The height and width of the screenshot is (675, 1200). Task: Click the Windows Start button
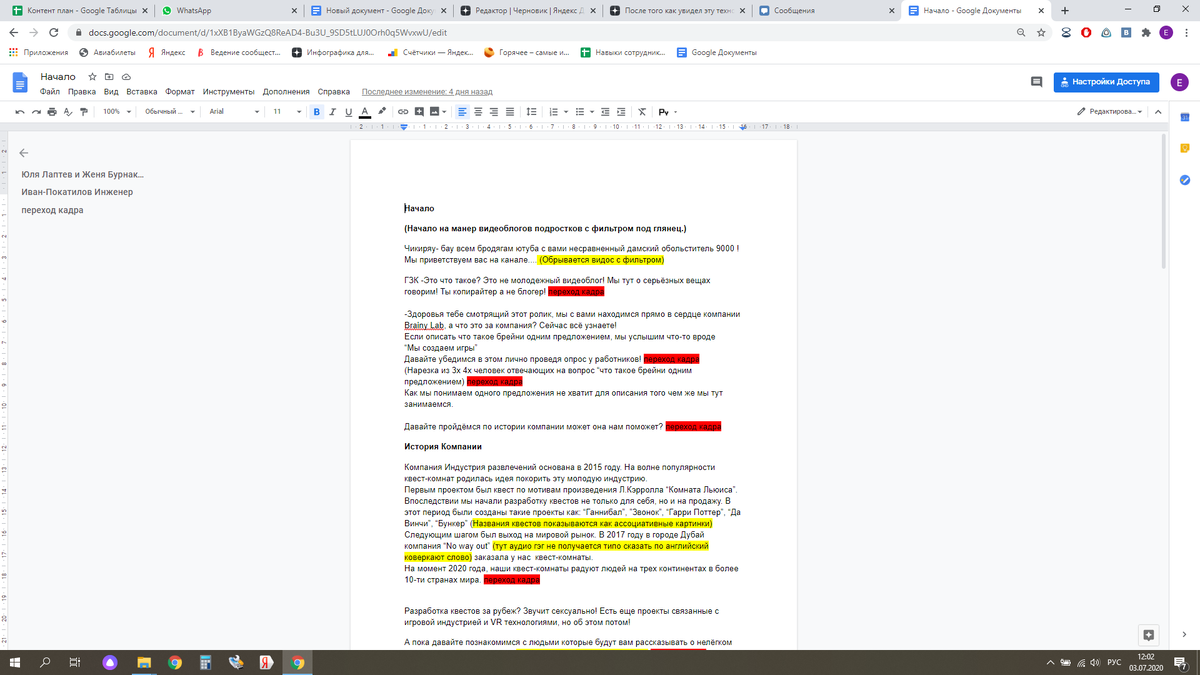point(16,662)
